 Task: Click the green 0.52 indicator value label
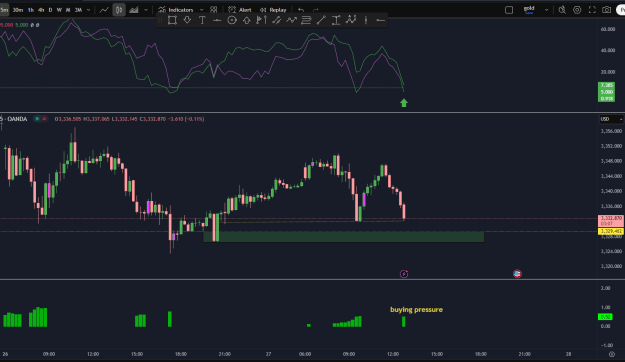[x=605, y=317]
